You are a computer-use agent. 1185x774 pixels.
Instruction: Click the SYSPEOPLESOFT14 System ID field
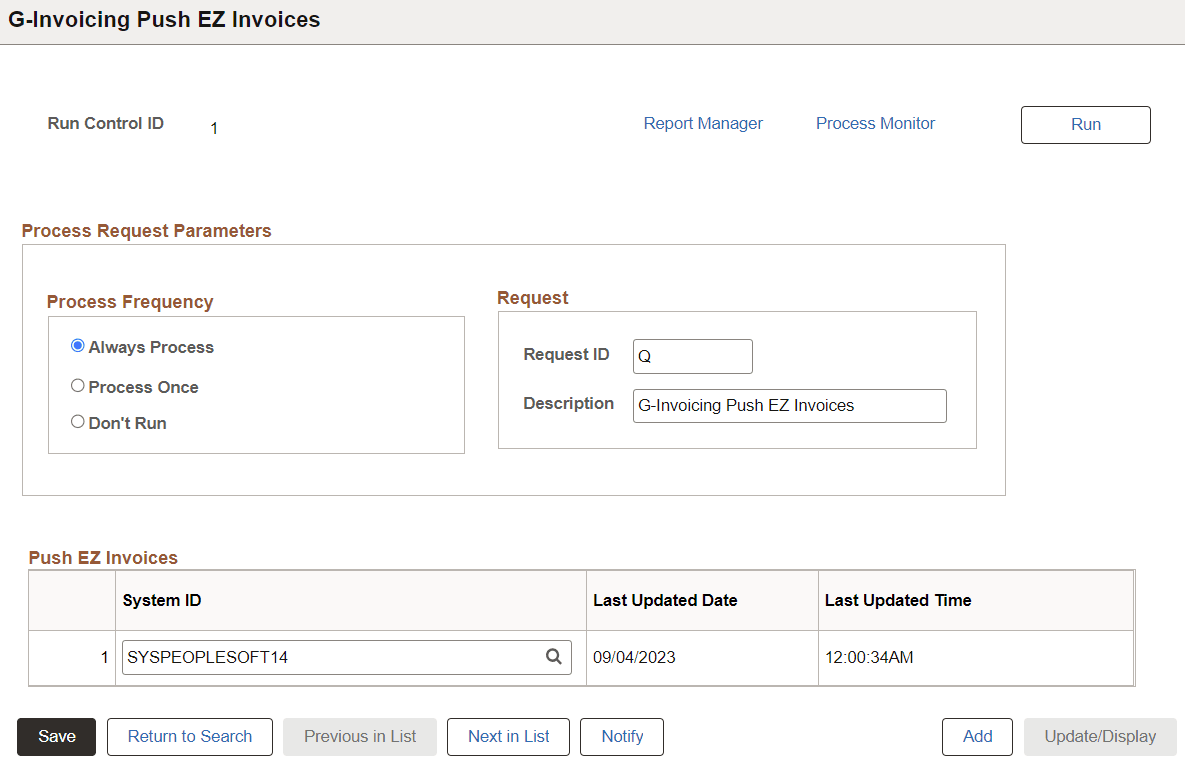click(x=330, y=657)
